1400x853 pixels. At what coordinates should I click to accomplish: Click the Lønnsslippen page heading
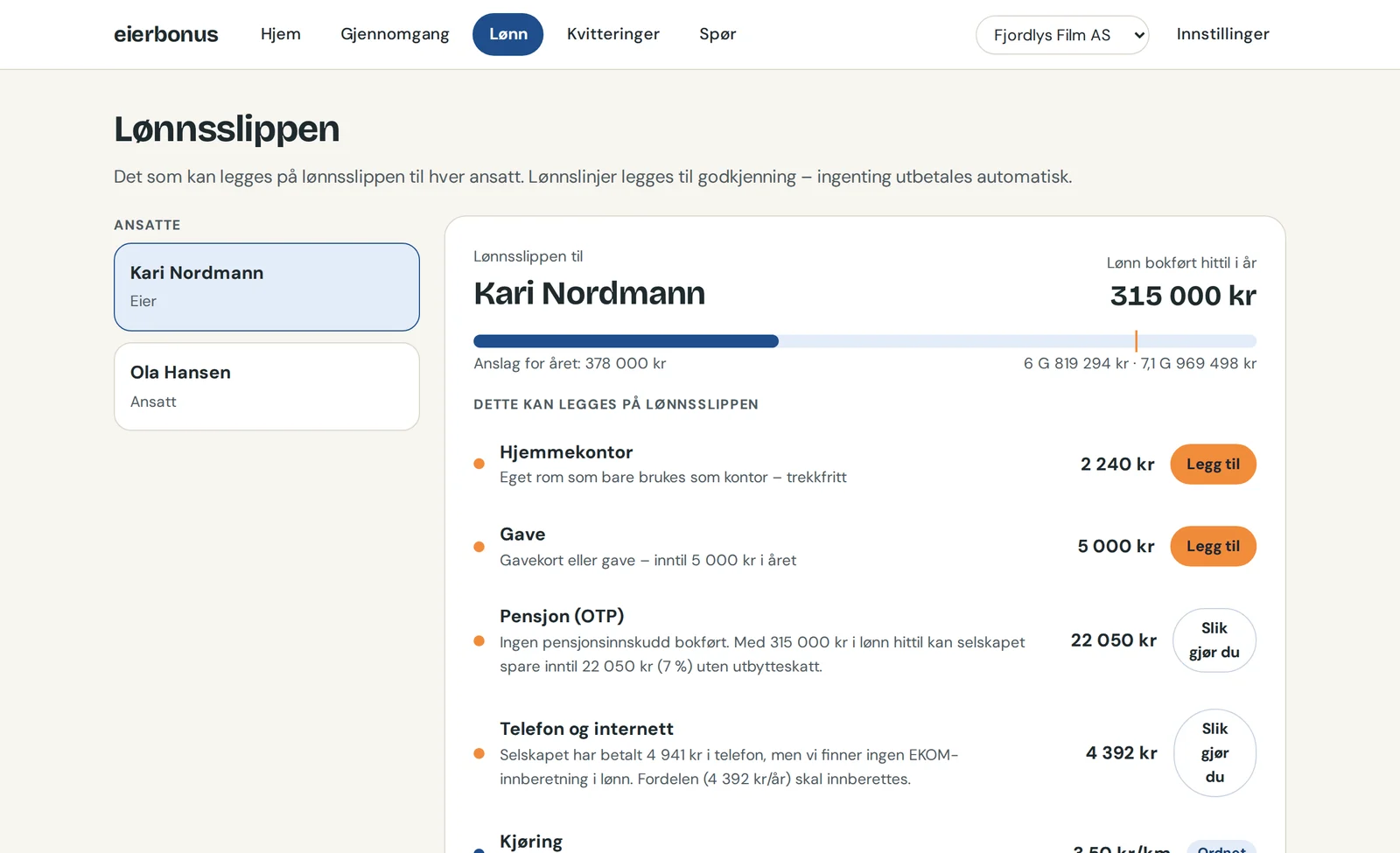tap(227, 129)
